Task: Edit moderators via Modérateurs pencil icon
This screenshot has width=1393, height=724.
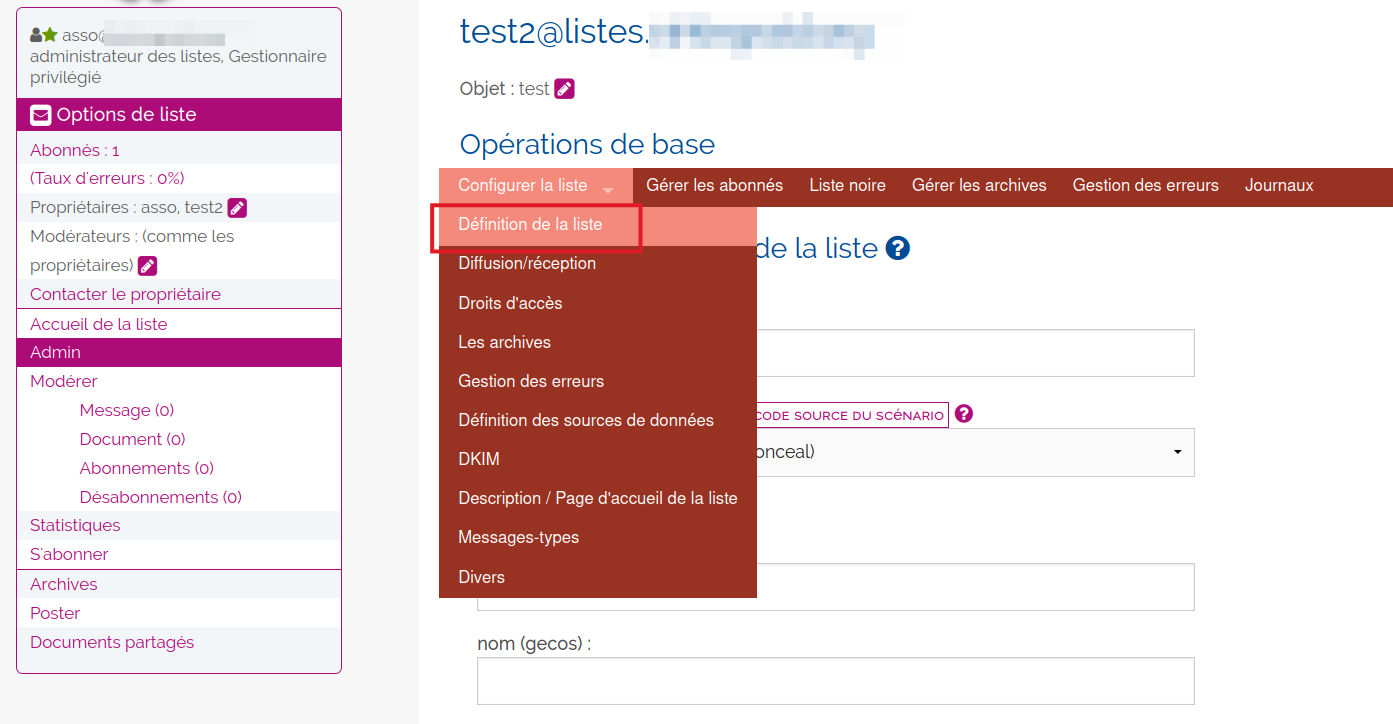Action: (147, 266)
